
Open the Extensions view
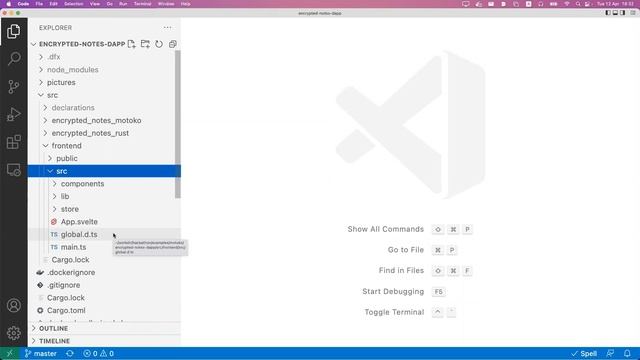pyautogui.click(x=13, y=142)
